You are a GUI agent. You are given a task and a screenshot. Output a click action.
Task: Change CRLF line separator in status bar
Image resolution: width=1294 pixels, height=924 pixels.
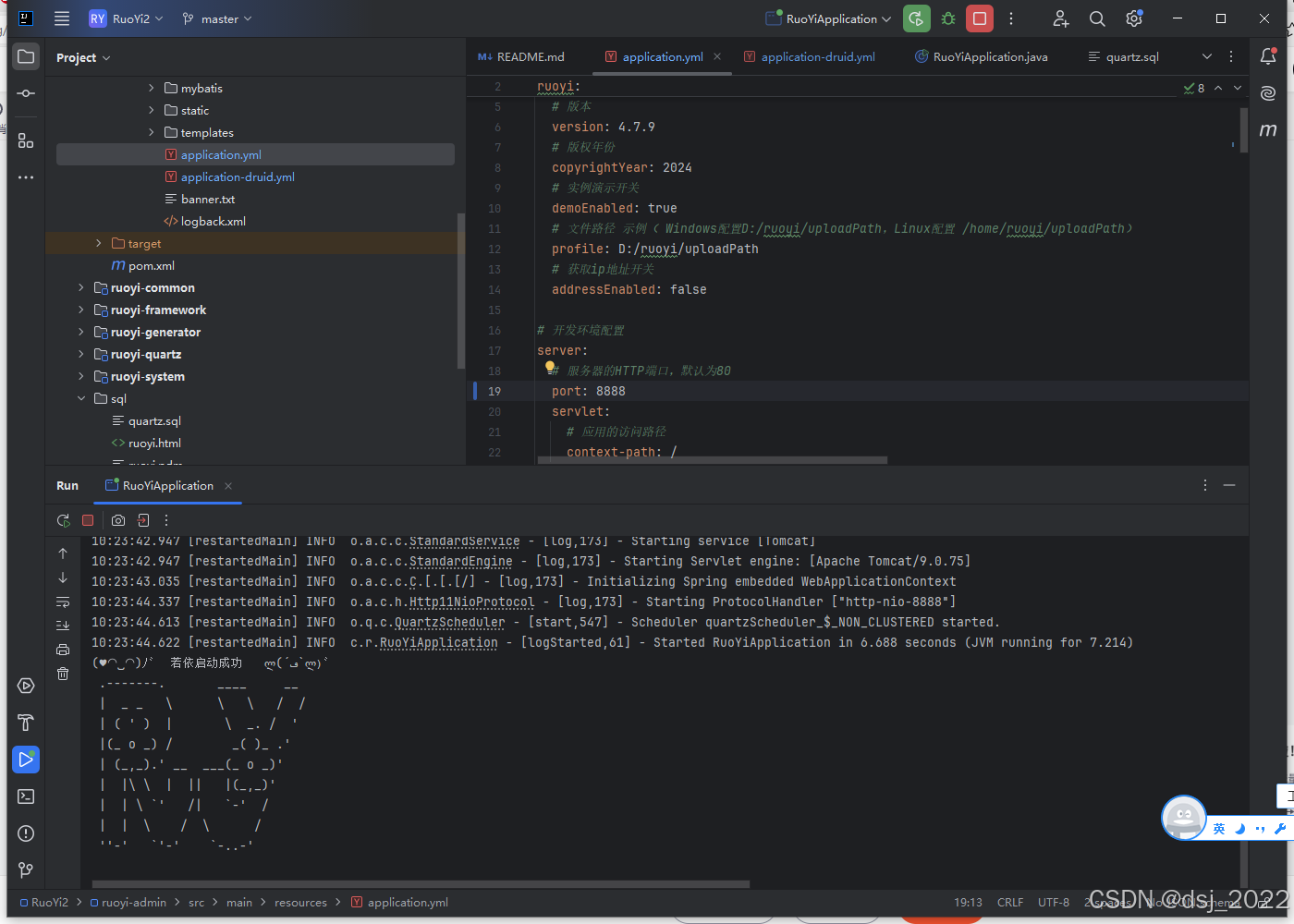point(1010,902)
